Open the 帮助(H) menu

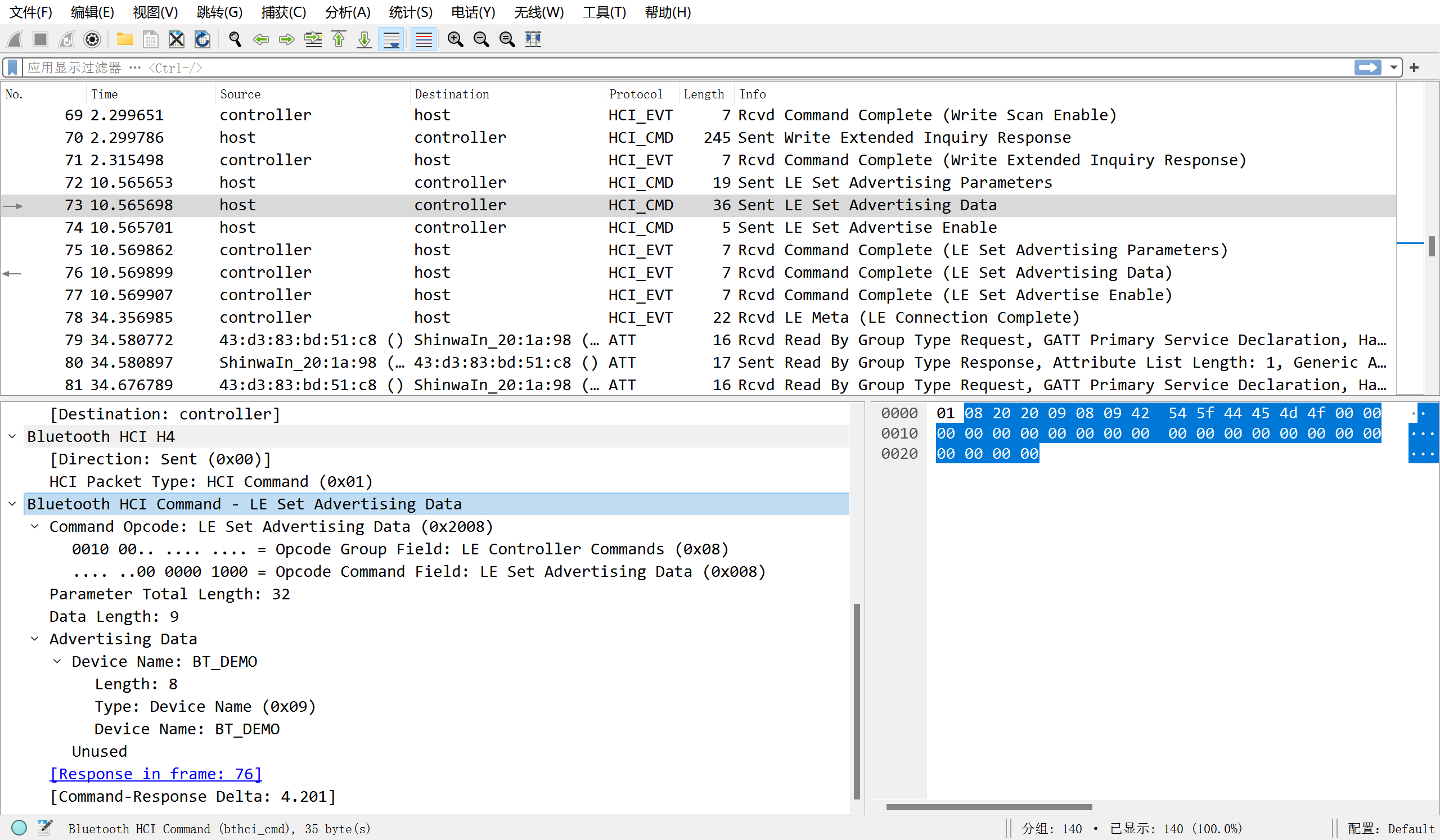(x=668, y=12)
